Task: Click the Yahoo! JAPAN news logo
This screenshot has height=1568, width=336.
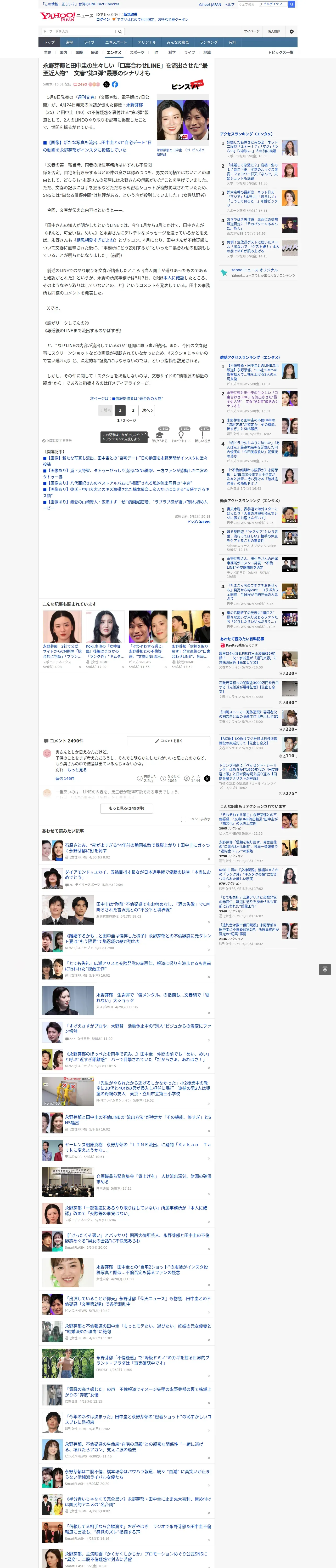Action: coord(66,16)
